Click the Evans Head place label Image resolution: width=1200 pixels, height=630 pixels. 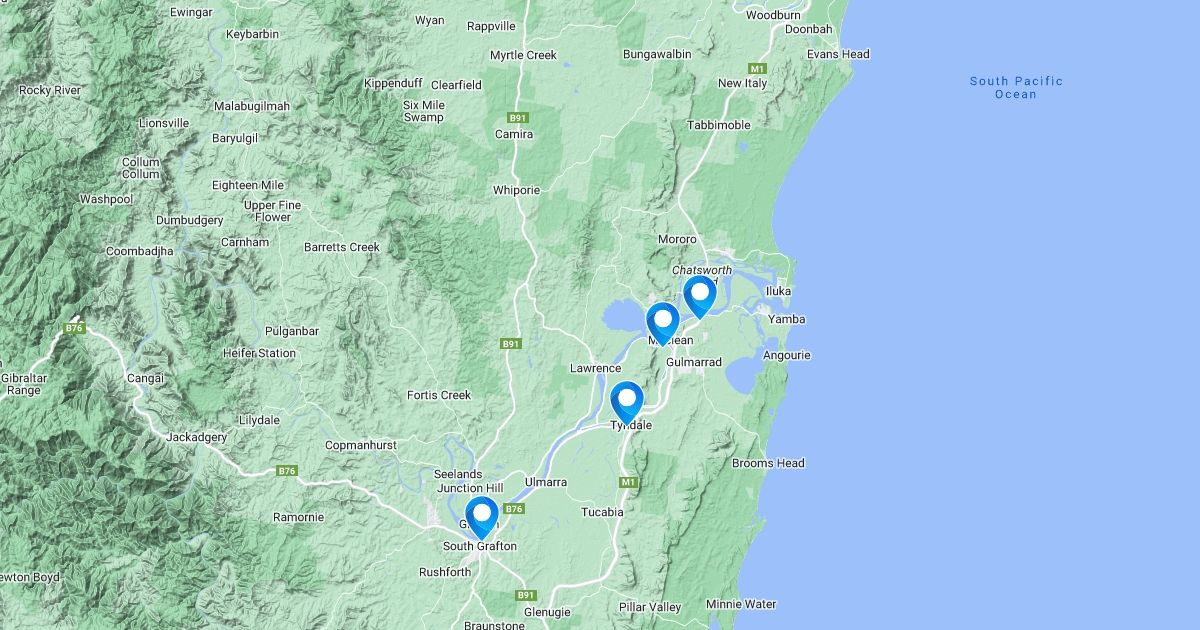[x=838, y=54]
